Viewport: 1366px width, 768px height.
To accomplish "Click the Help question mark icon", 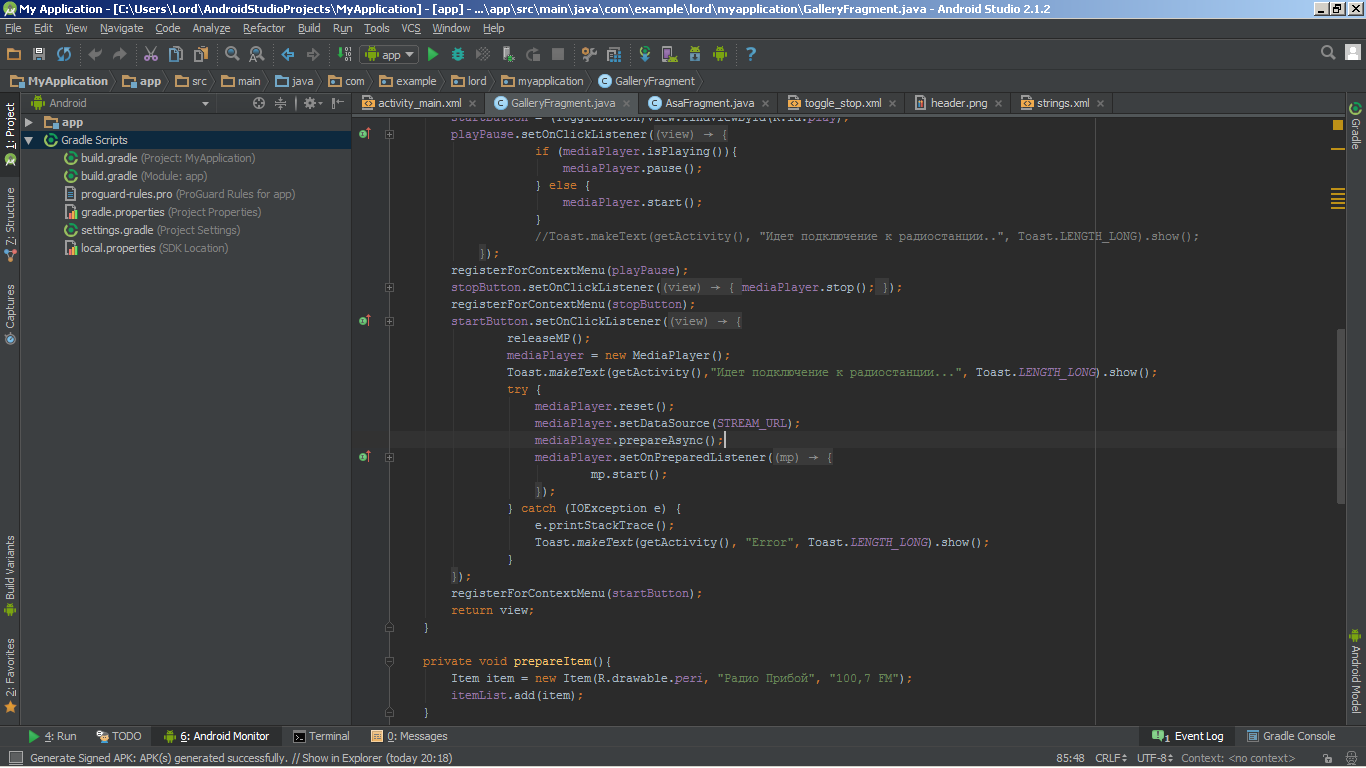I will (751, 54).
